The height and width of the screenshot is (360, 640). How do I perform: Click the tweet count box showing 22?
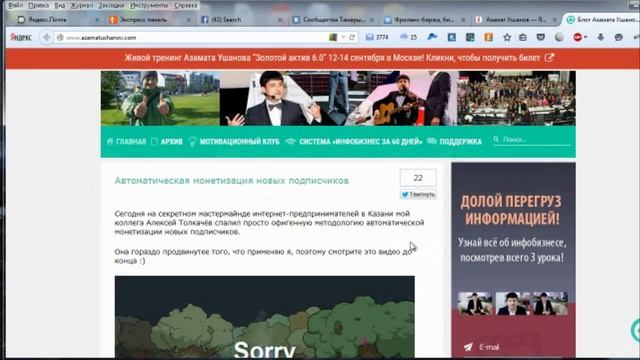(x=418, y=178)
